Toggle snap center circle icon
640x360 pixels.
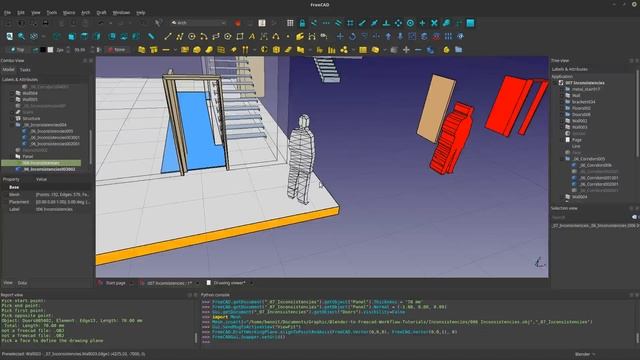[x=410, y=23]
